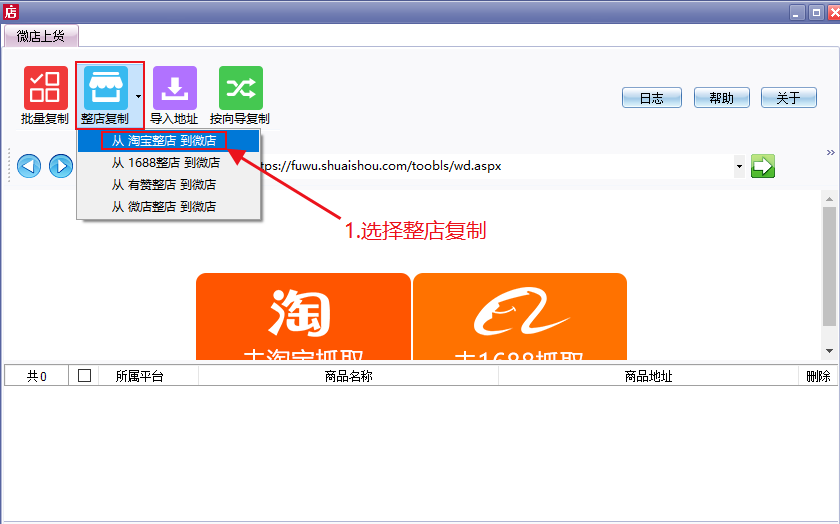Select 从 淘宝整店 到微店 menu item
The image size is (840, 524).
[x=168, y=141]
